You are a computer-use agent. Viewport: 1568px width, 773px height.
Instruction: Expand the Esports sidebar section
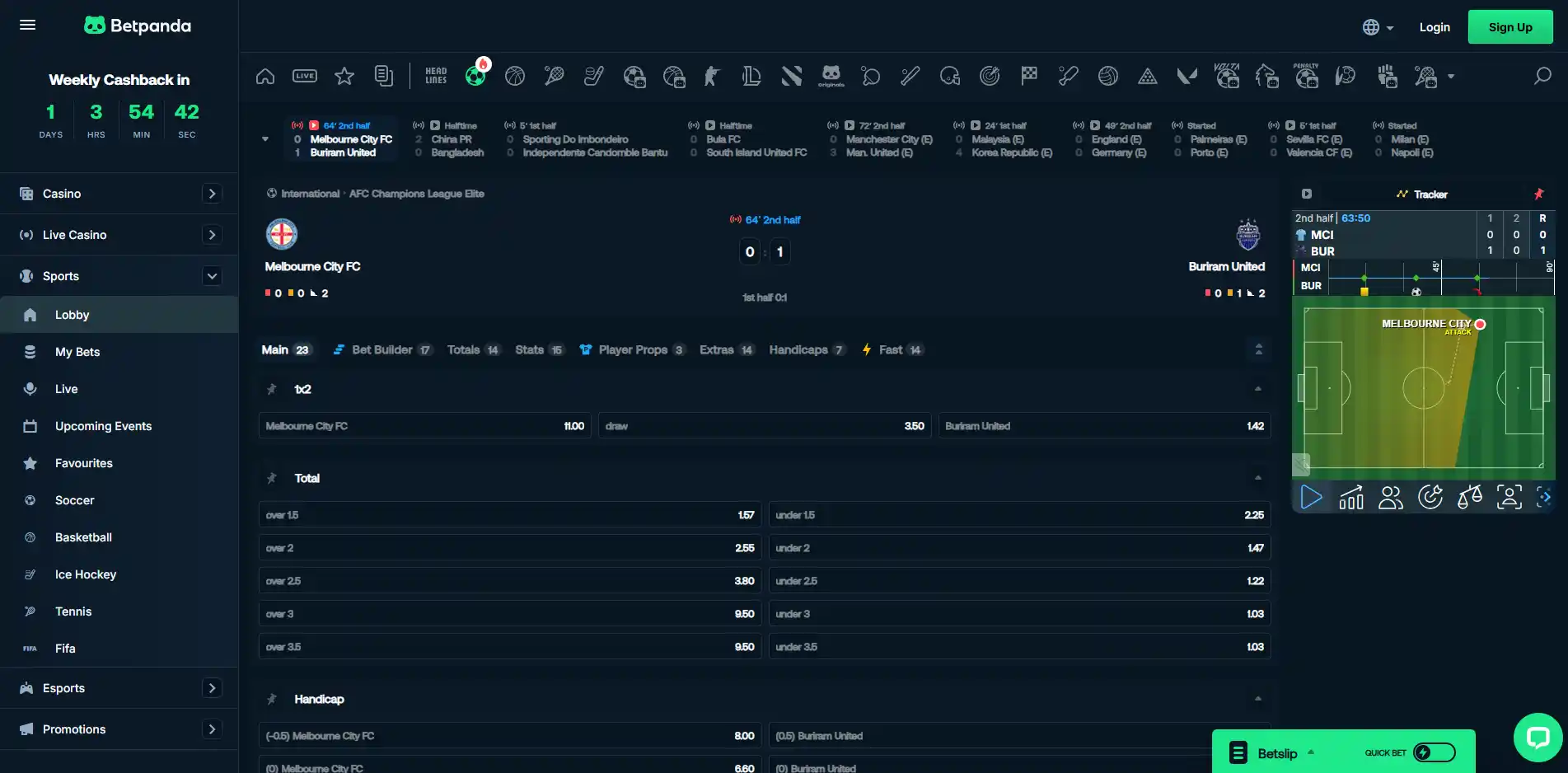[212, 688]
